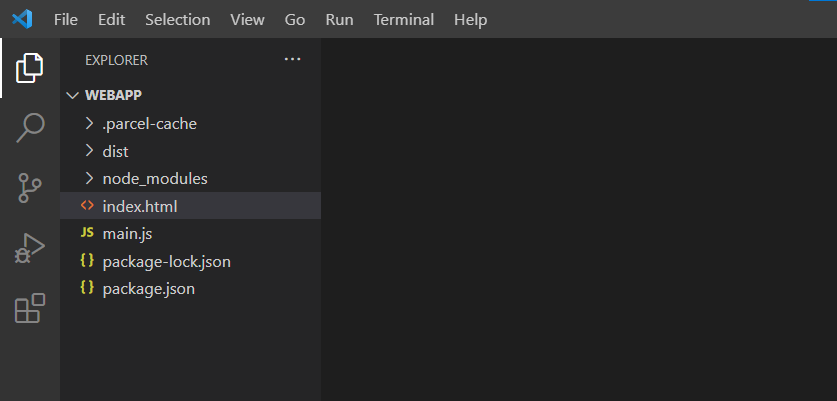Open the Go menu
The height and width of the screenshot is (401, 837).
[x=295, y=20]
